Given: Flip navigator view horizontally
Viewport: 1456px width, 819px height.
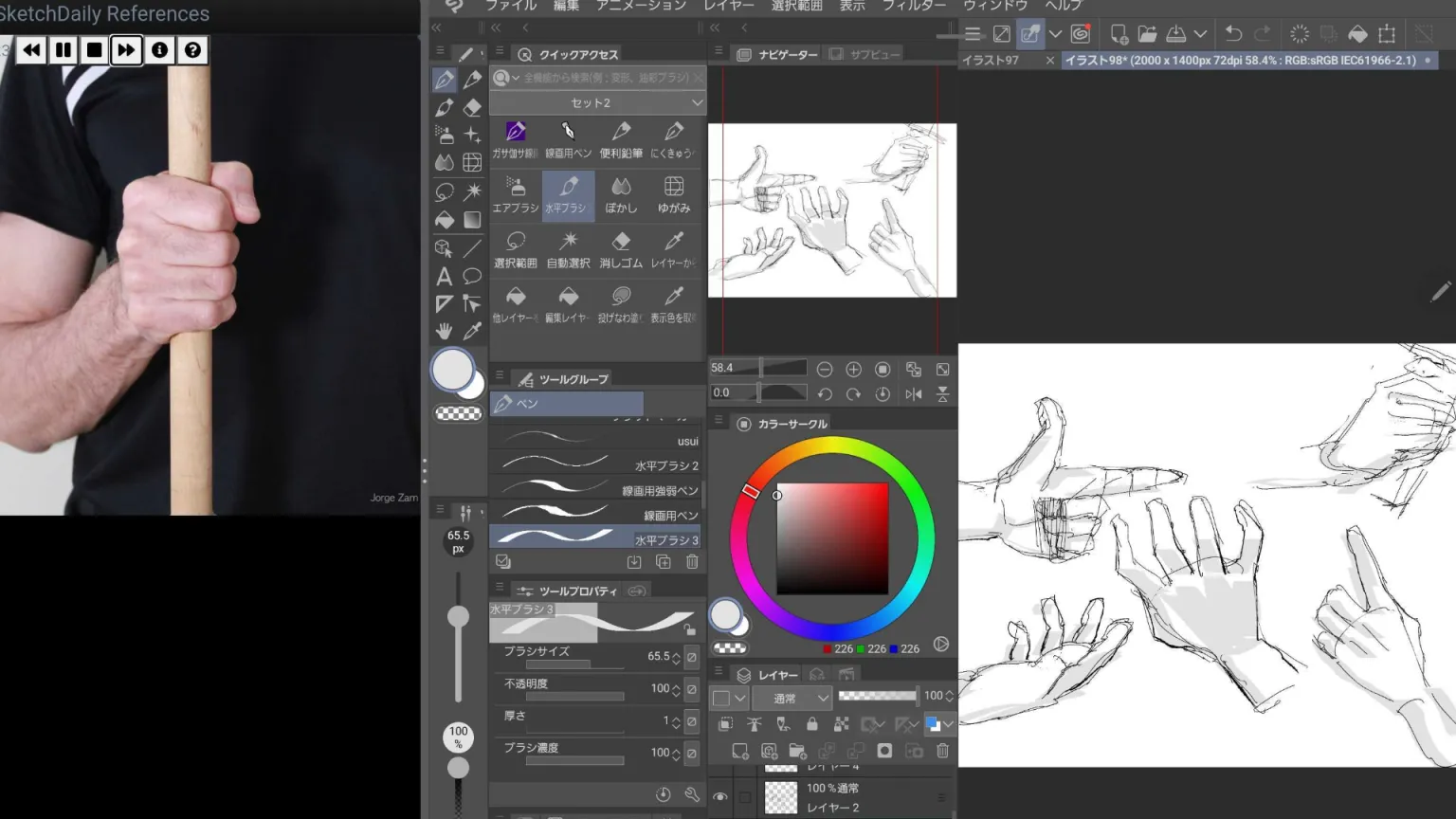Looking at the screenshot, I should (x=913, y=393).
